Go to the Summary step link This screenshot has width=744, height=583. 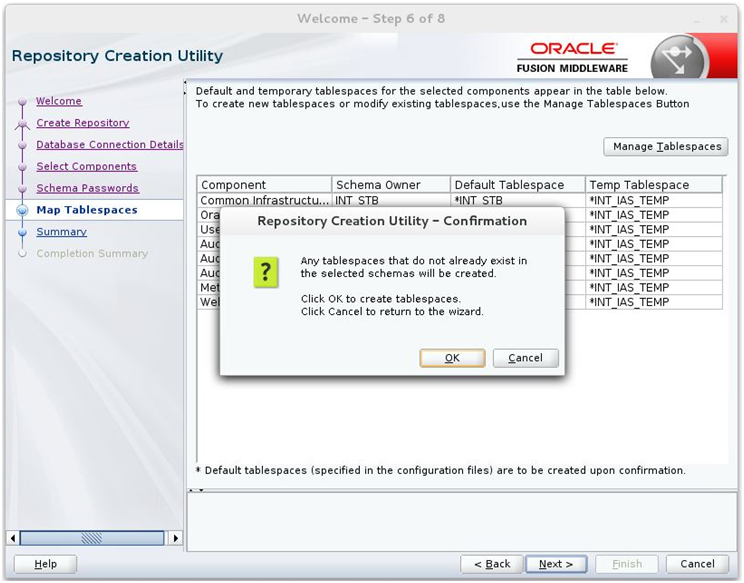click(x=61, y=232)
